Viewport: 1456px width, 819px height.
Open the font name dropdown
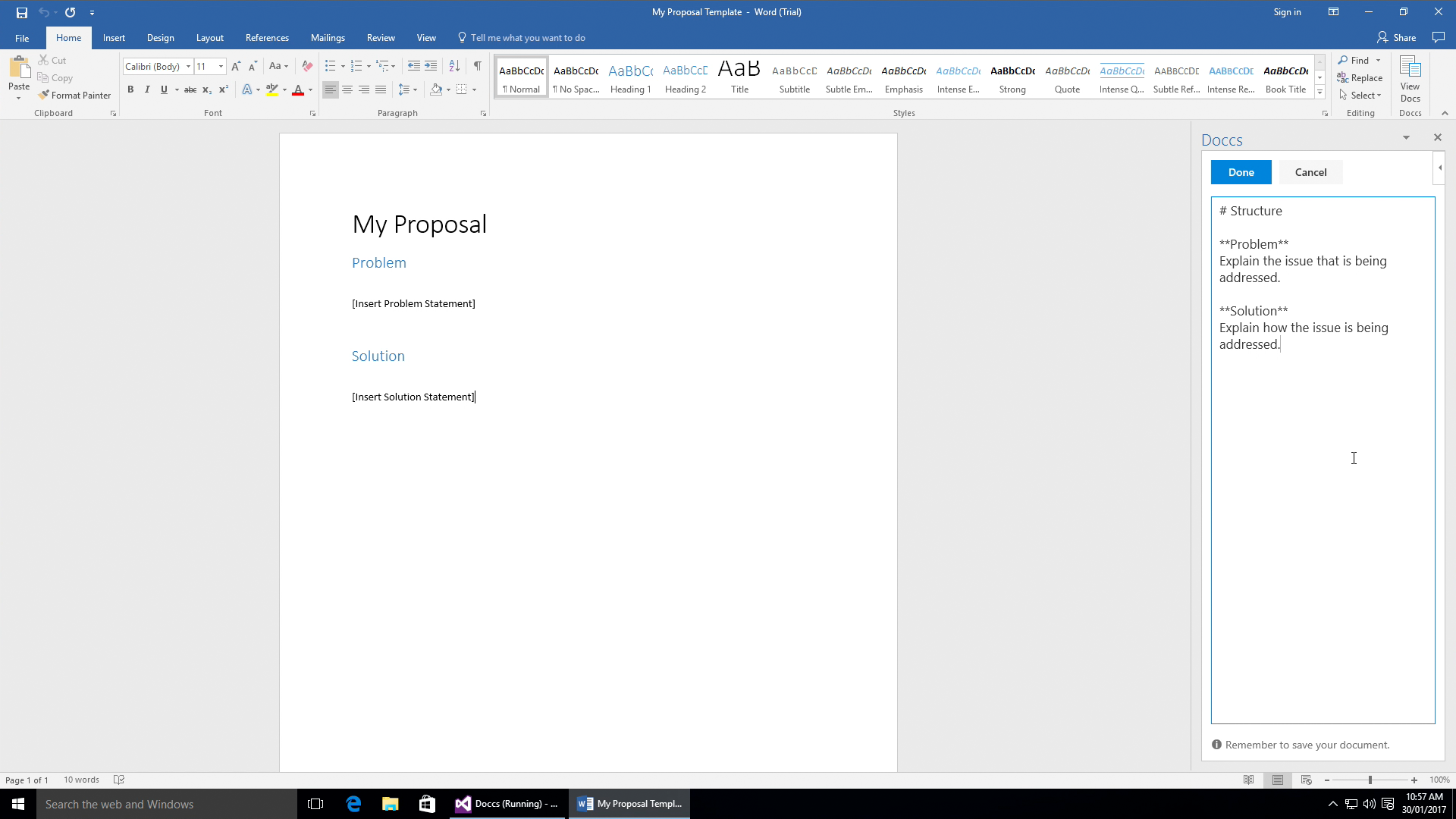point(188,67)
